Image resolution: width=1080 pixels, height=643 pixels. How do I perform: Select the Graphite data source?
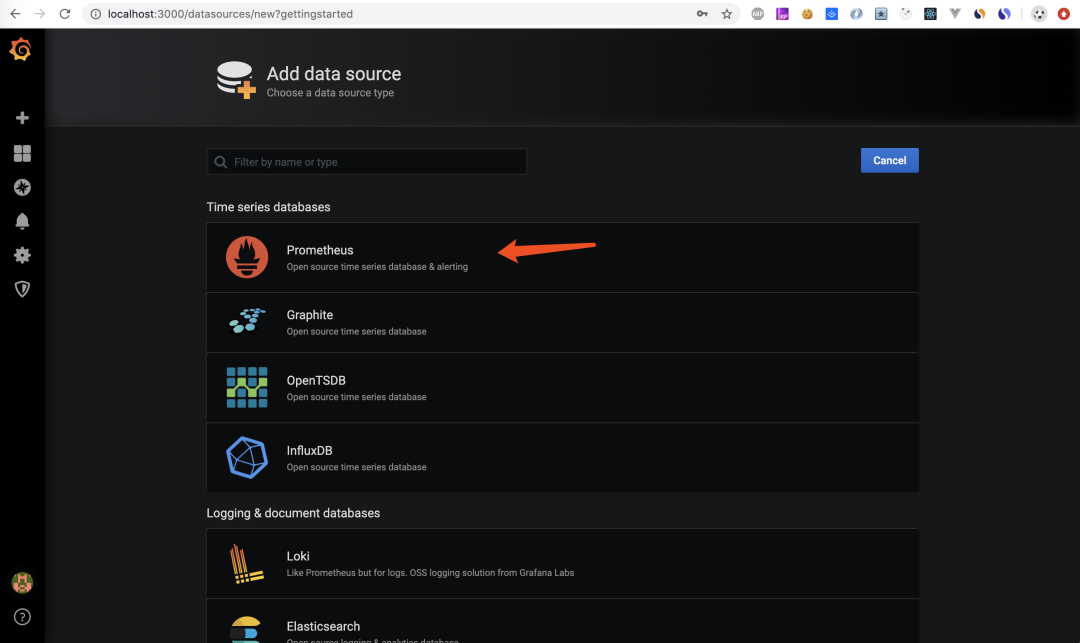coord(562,322)
